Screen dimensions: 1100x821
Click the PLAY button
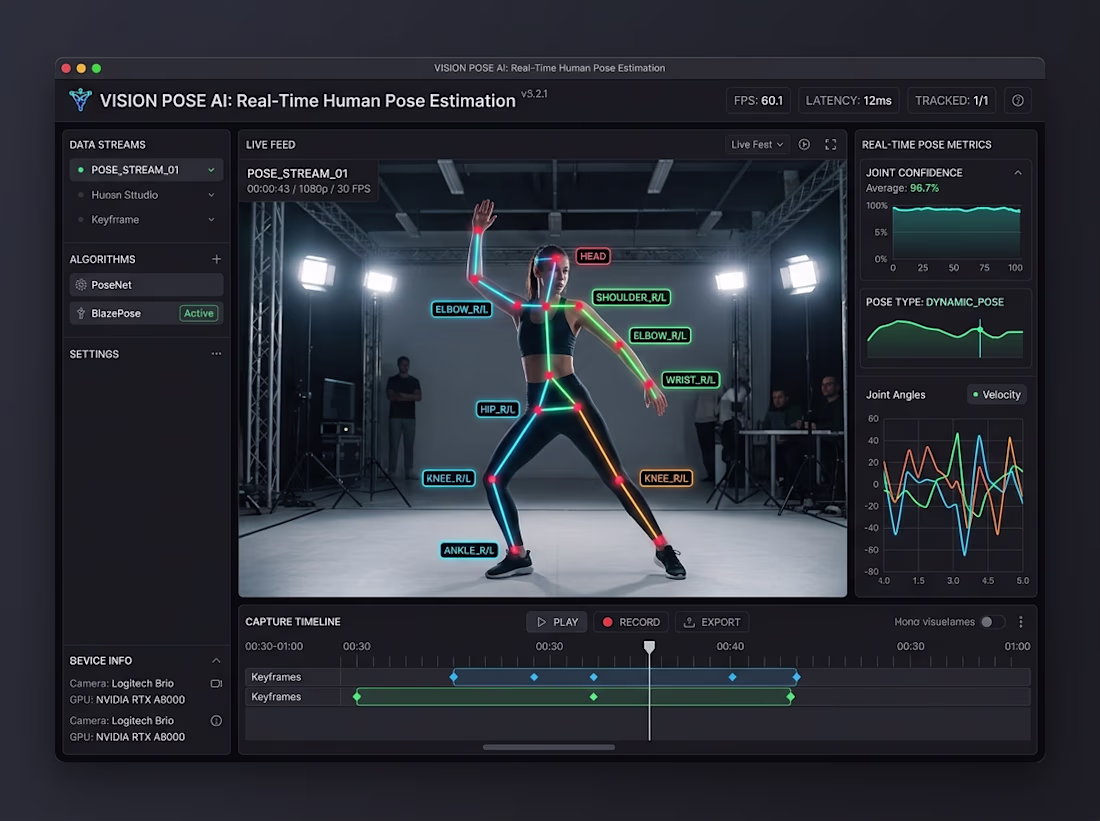click(x=557, y=622)
